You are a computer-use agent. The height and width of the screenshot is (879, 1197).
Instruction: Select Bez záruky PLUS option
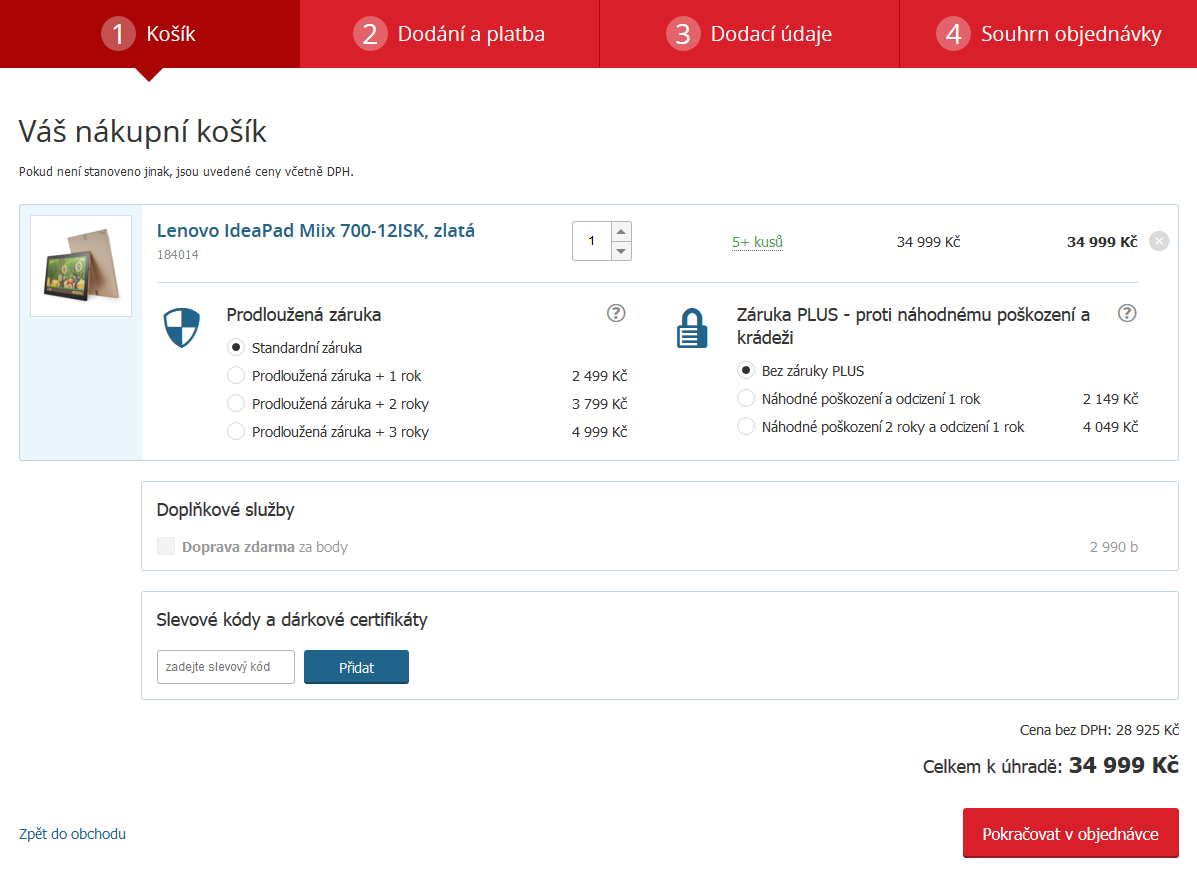coord(746,370)
